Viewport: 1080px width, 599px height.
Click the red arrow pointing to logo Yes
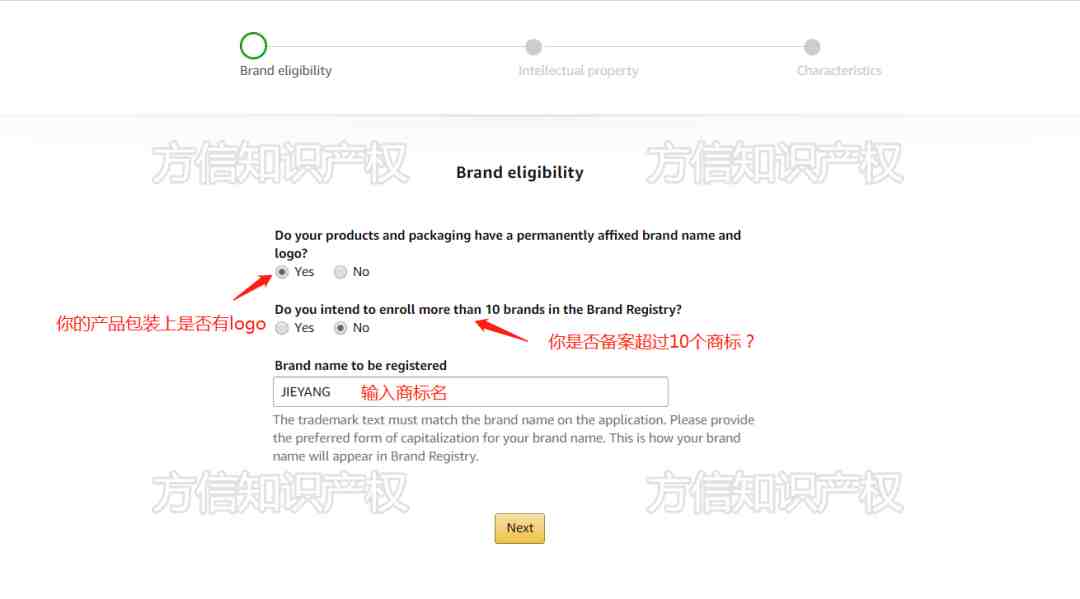(x=252, y=287)
